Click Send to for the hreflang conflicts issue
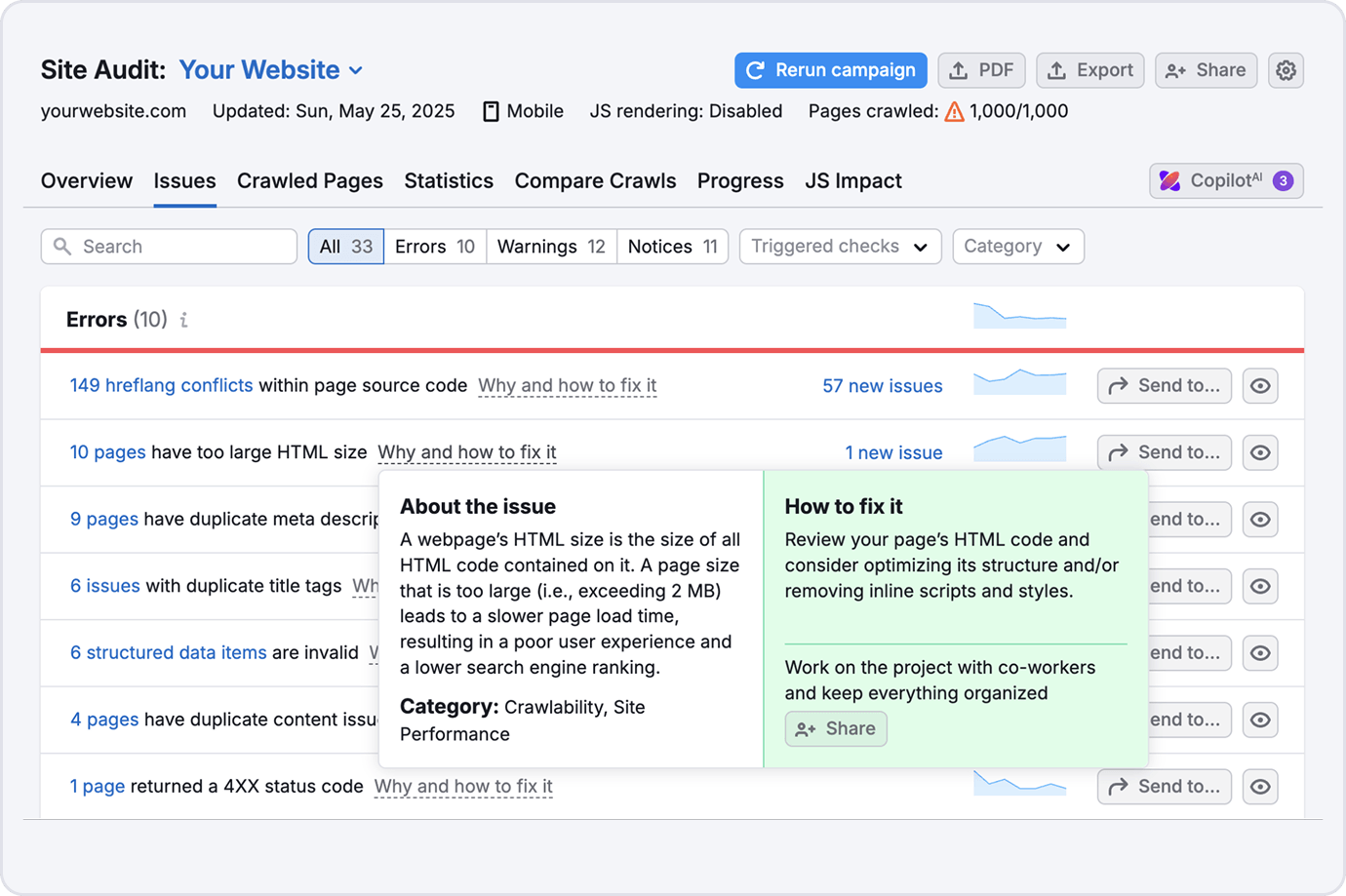 coord(1164,385)
